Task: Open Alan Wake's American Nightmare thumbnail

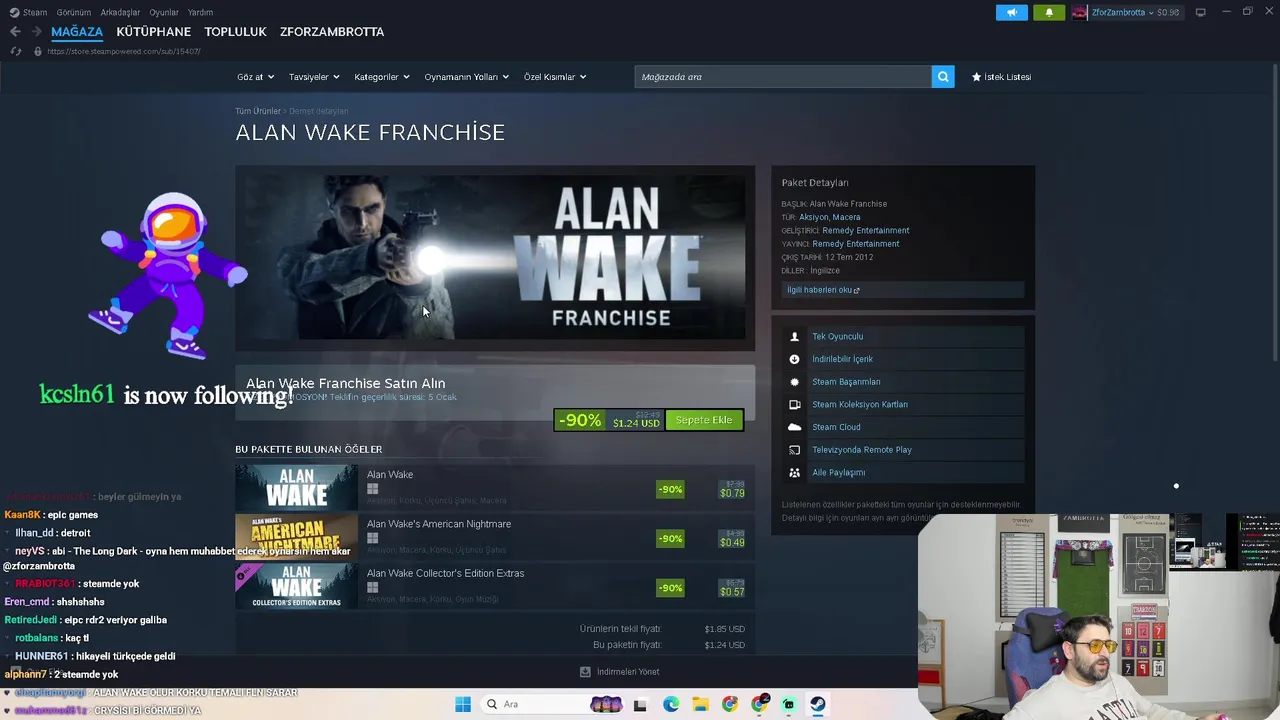Action: click(x=296, y=538)
